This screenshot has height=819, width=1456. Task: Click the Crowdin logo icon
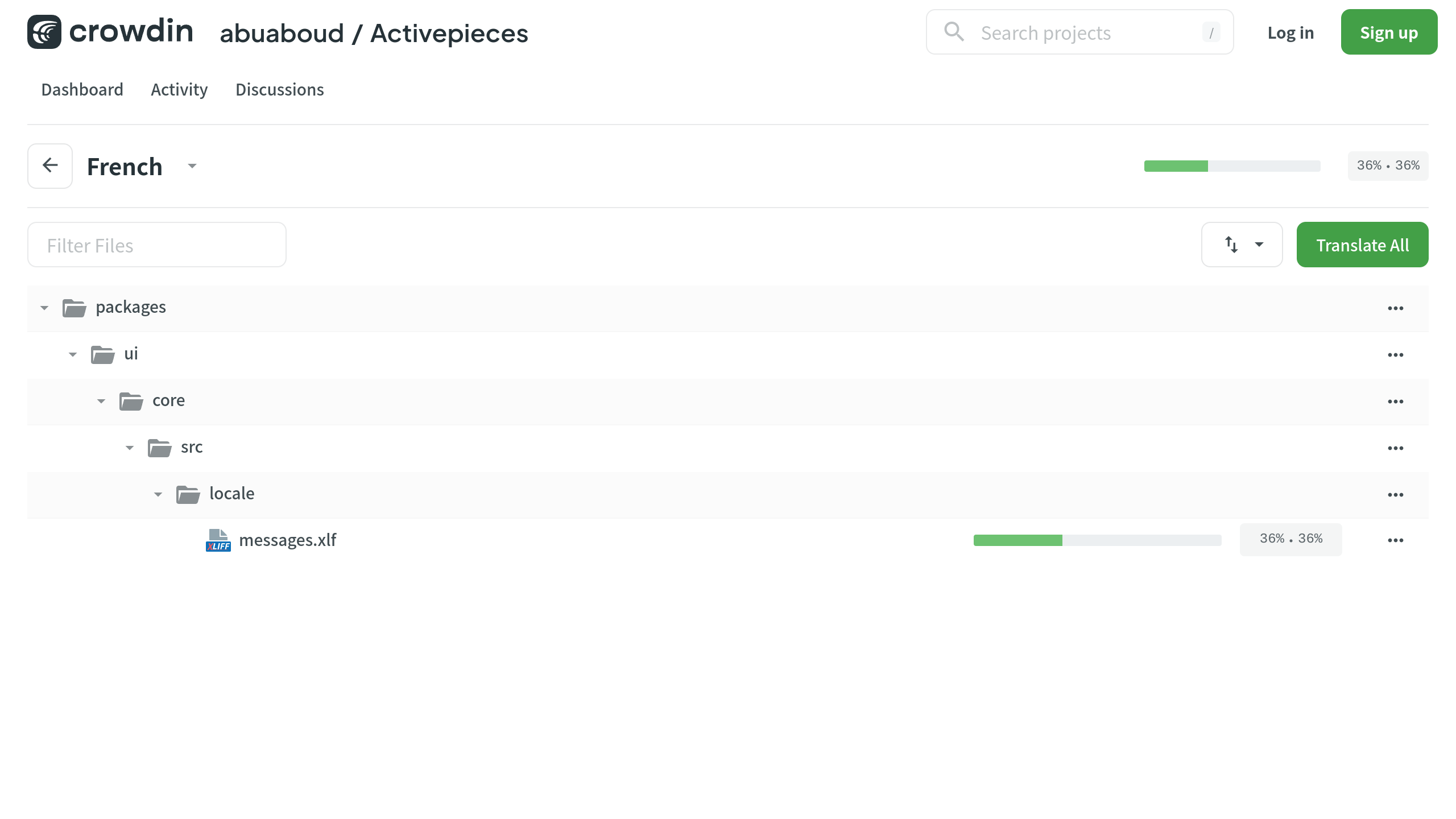[x=44, y=32]
